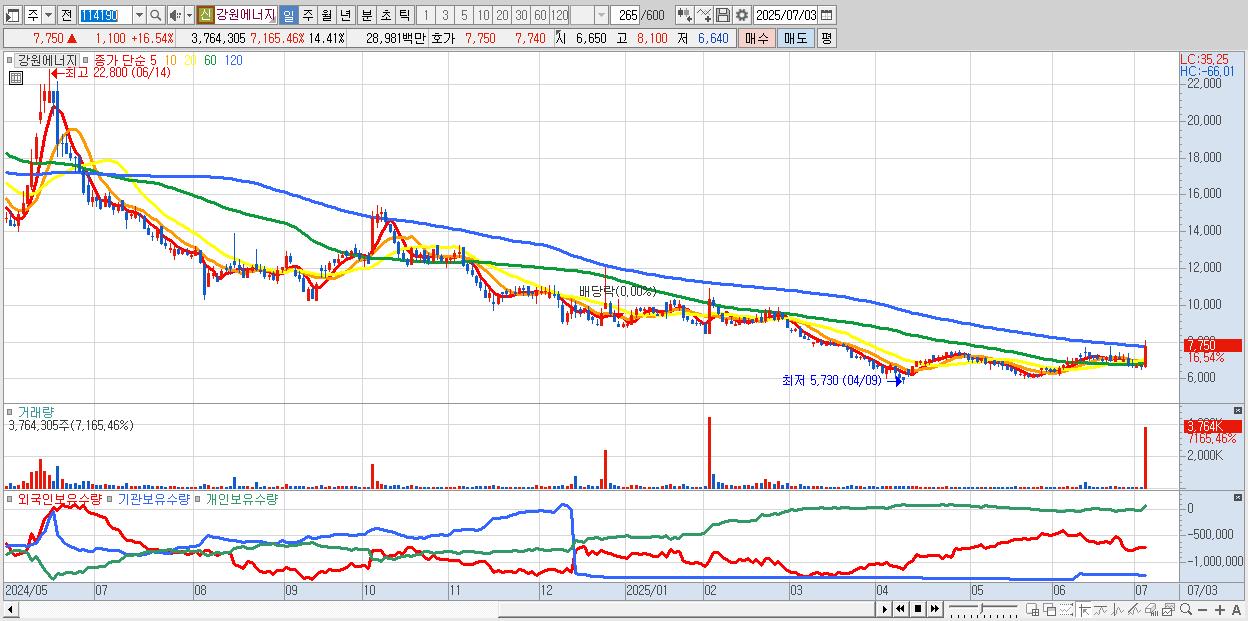Click the overlapping windows icon
This screenshot has height=621, width=1248.
tap(1050, 609)
